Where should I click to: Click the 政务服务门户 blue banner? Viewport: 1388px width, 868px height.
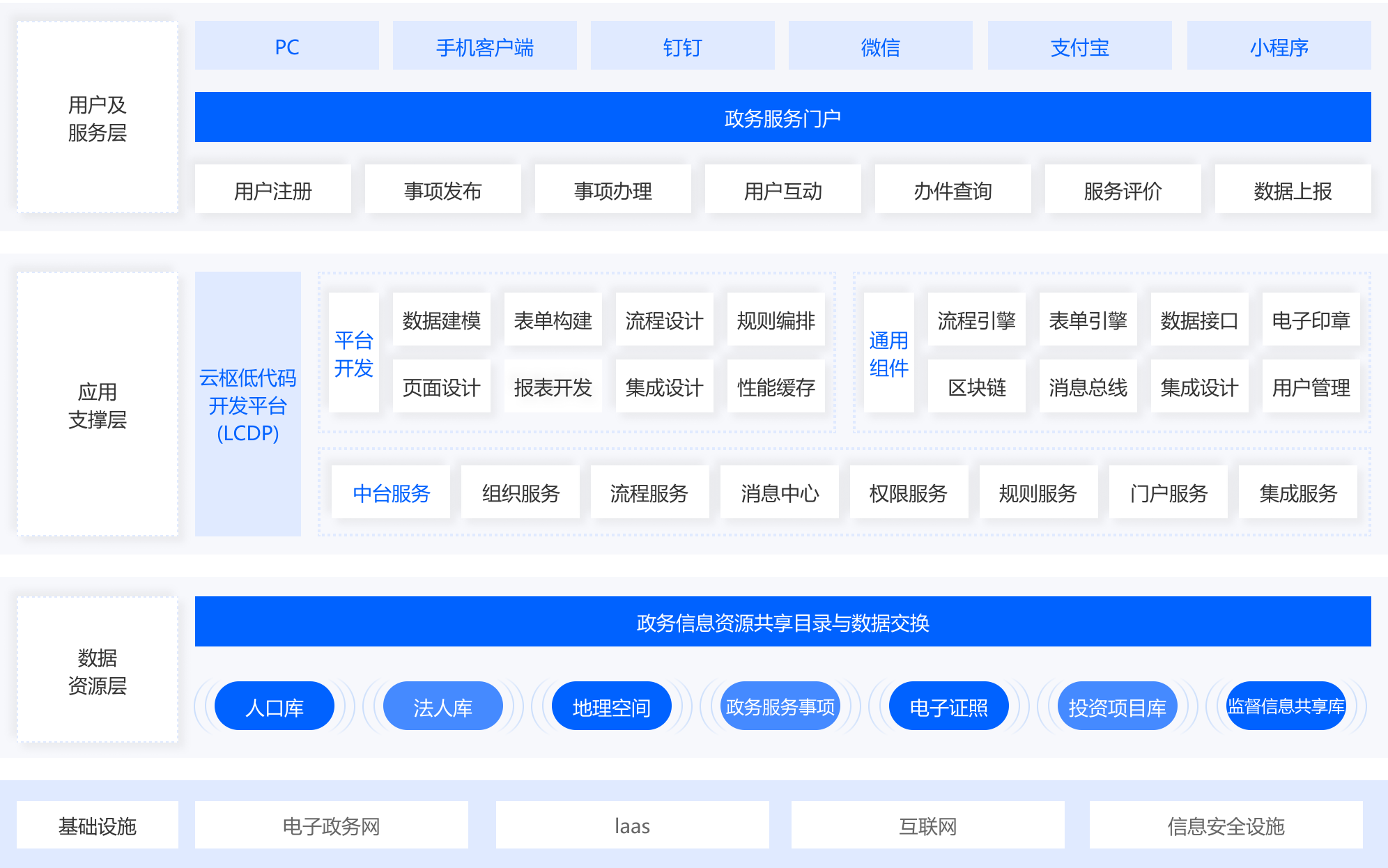[782, 118]
